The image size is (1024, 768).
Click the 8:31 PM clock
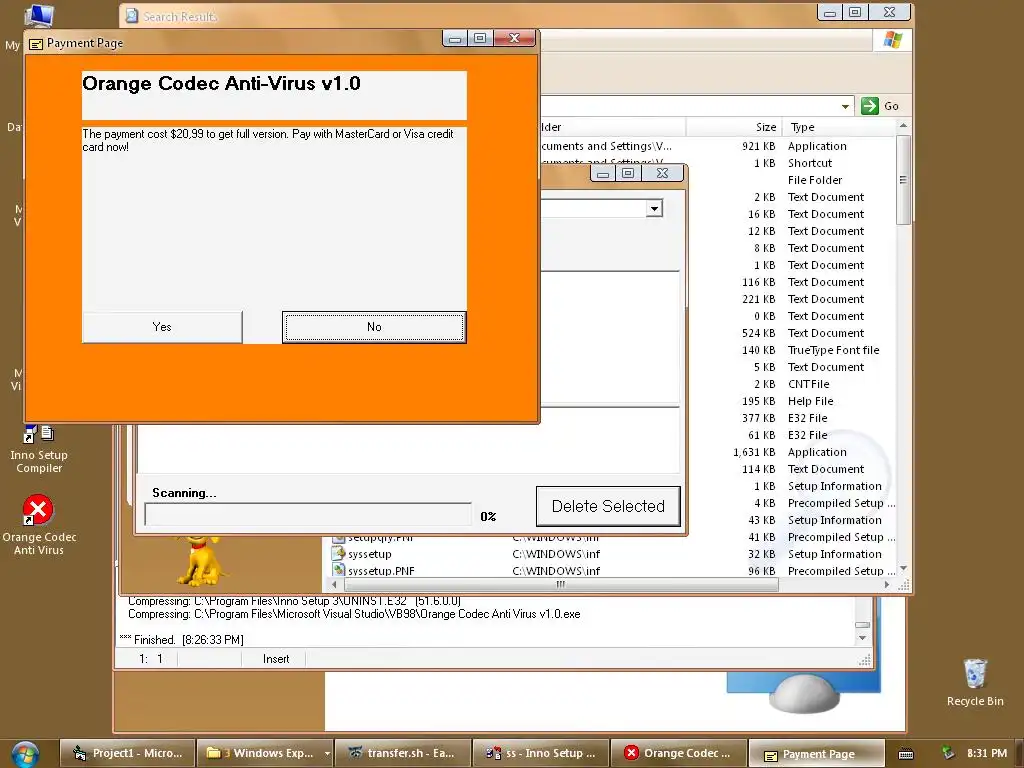[987, 753]
